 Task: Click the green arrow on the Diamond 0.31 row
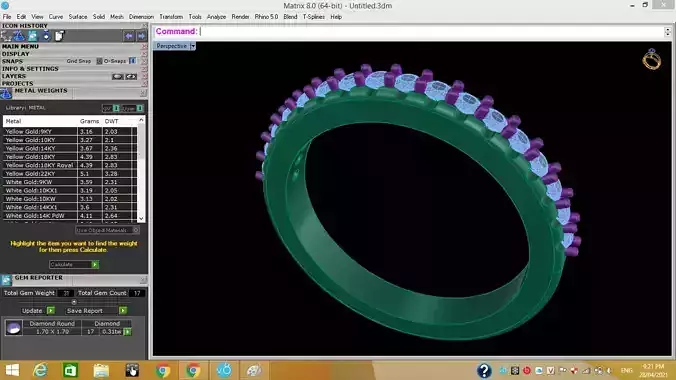tap(128, 332)
